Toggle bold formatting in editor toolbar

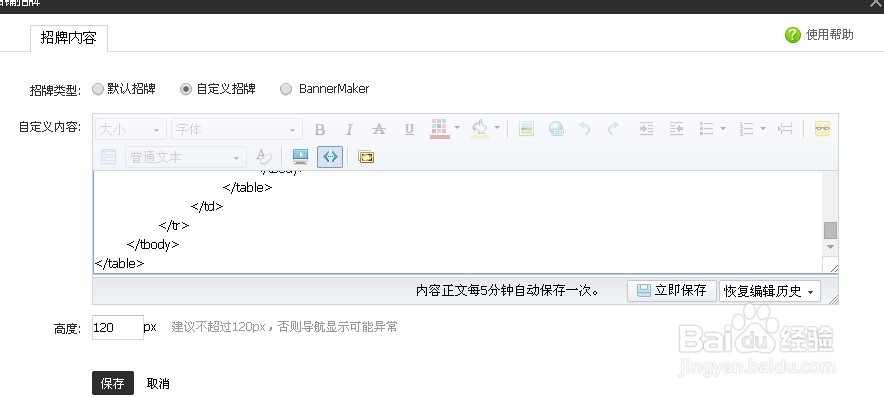click(320, 130)
